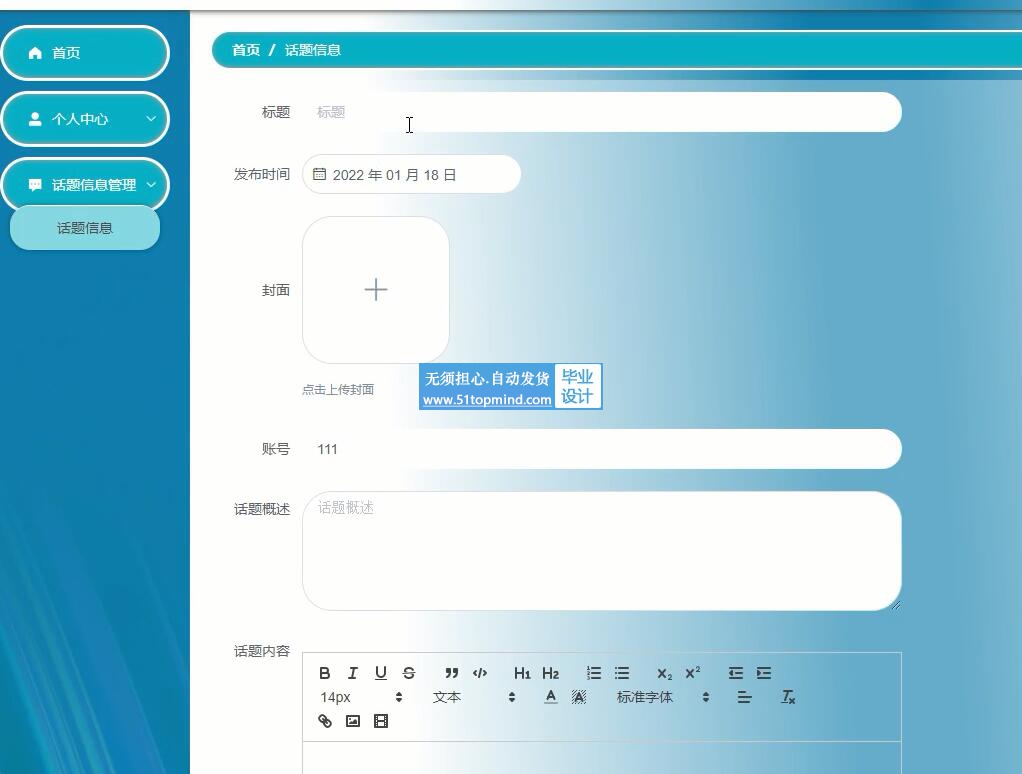Click the 话题内容 field label

[262, 651]
